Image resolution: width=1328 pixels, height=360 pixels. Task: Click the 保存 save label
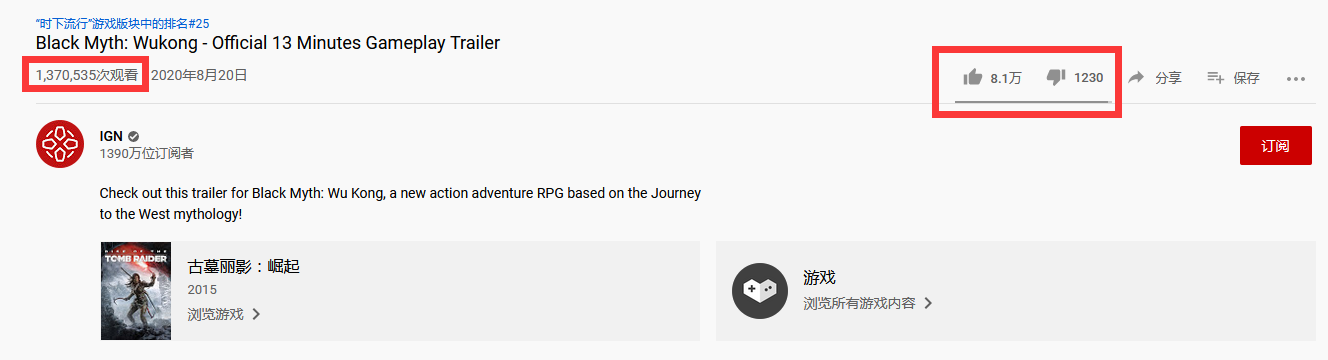[1247, 78]
